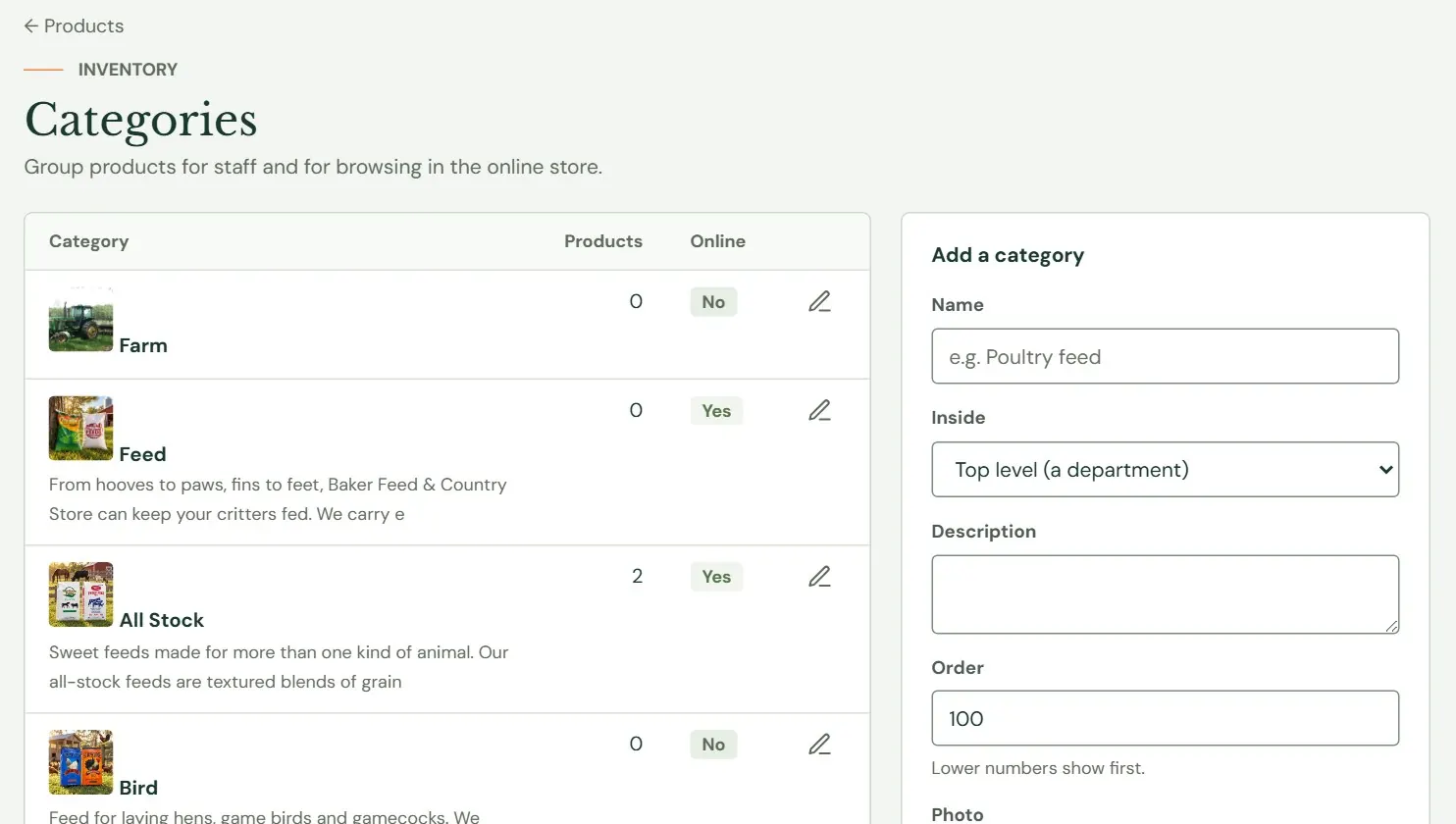Open the Inside dropdown showing Top level
1456x824 pixels.
(1165, 469)
